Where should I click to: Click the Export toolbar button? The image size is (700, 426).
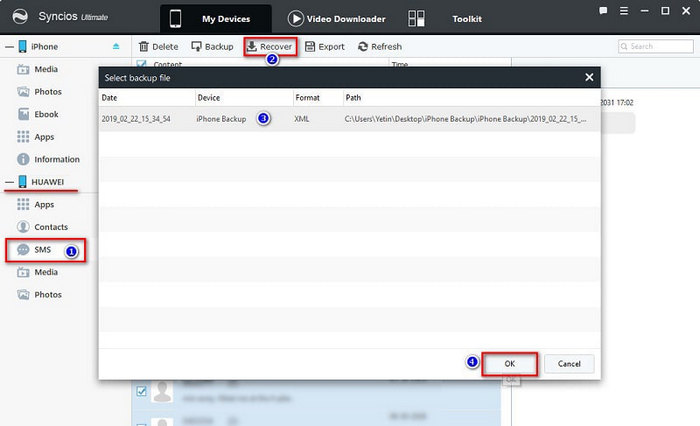point(325,46)
